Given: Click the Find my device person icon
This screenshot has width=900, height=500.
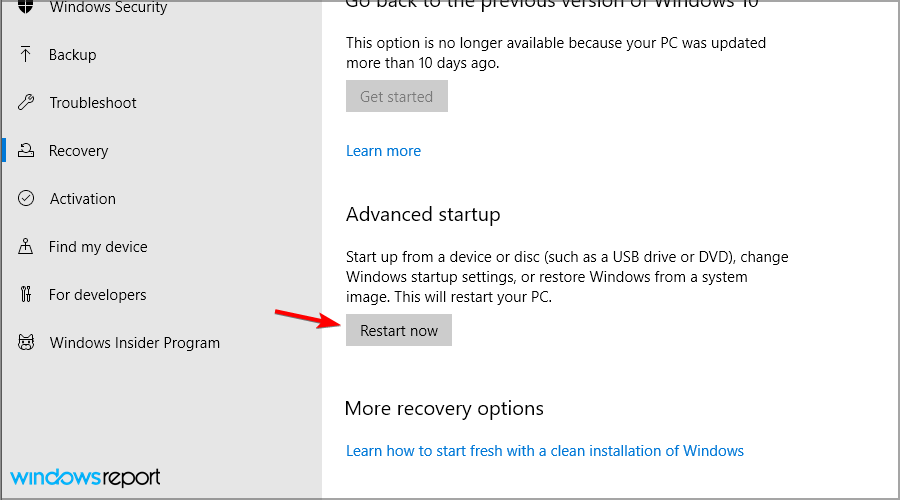Looking at the screenshot, I should [x=27, y=247].
